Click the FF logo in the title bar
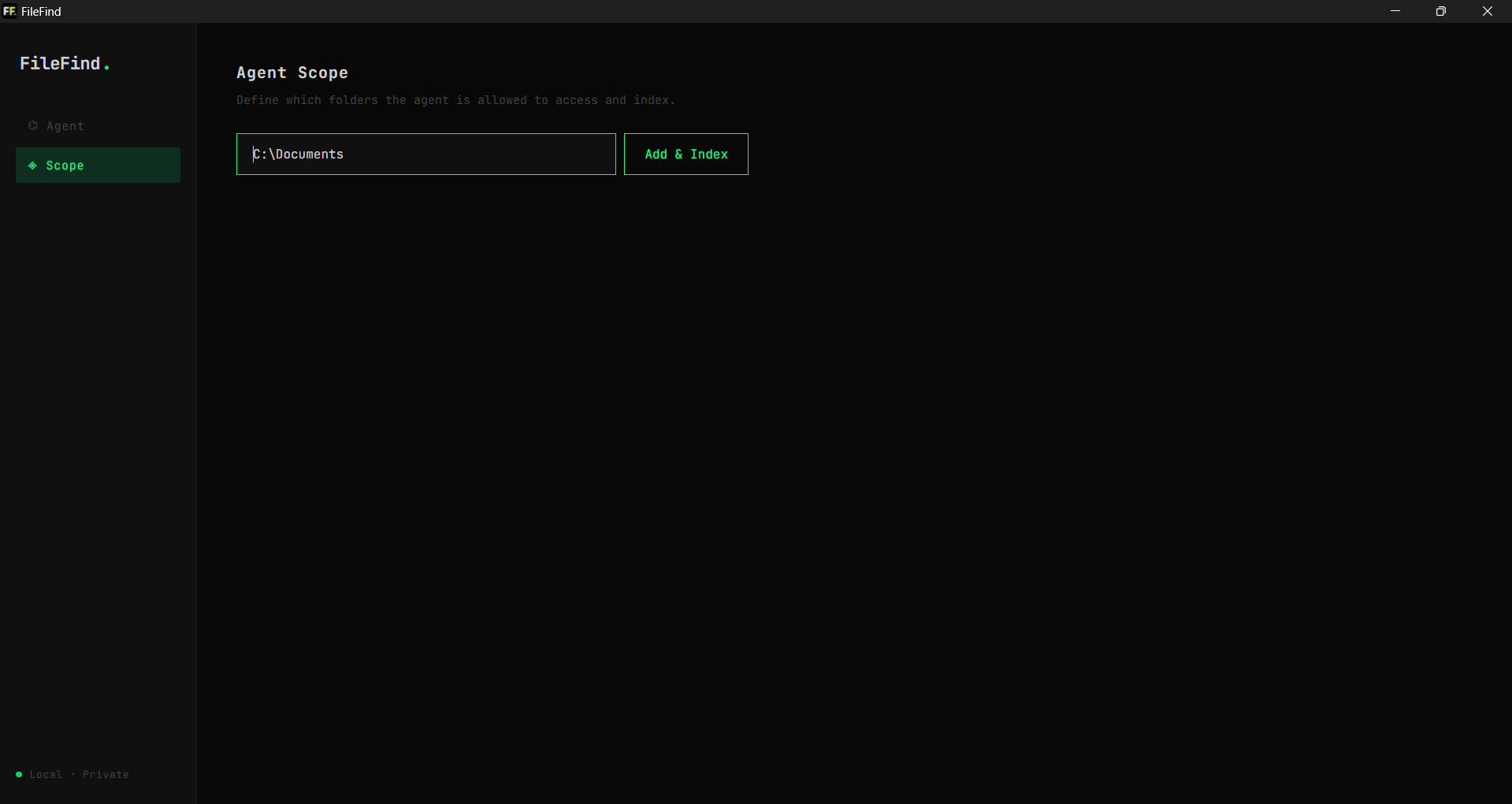1512x804 pixels. coord(10,11)
